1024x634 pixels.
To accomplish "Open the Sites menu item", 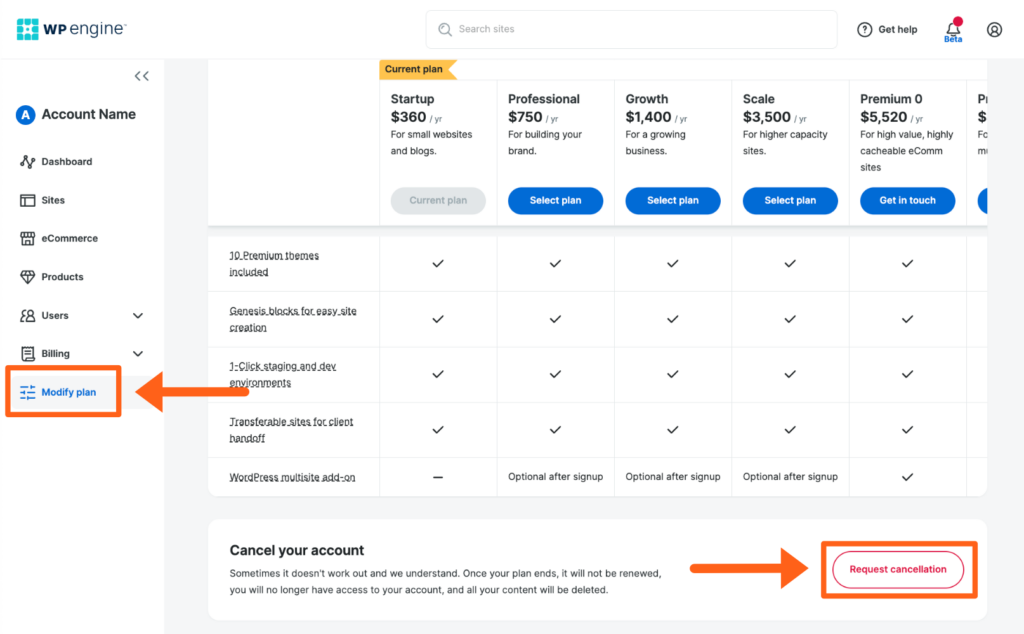I will (x=53, y=200).
